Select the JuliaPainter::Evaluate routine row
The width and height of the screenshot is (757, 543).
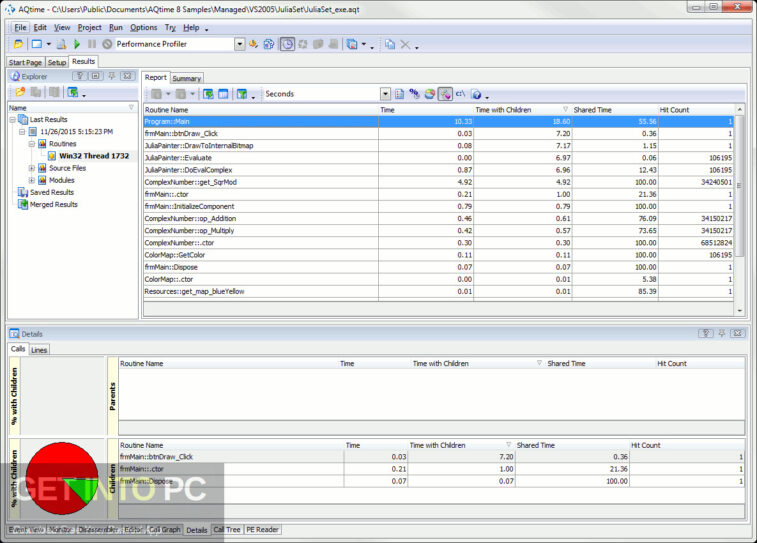(x=438, y=158)
